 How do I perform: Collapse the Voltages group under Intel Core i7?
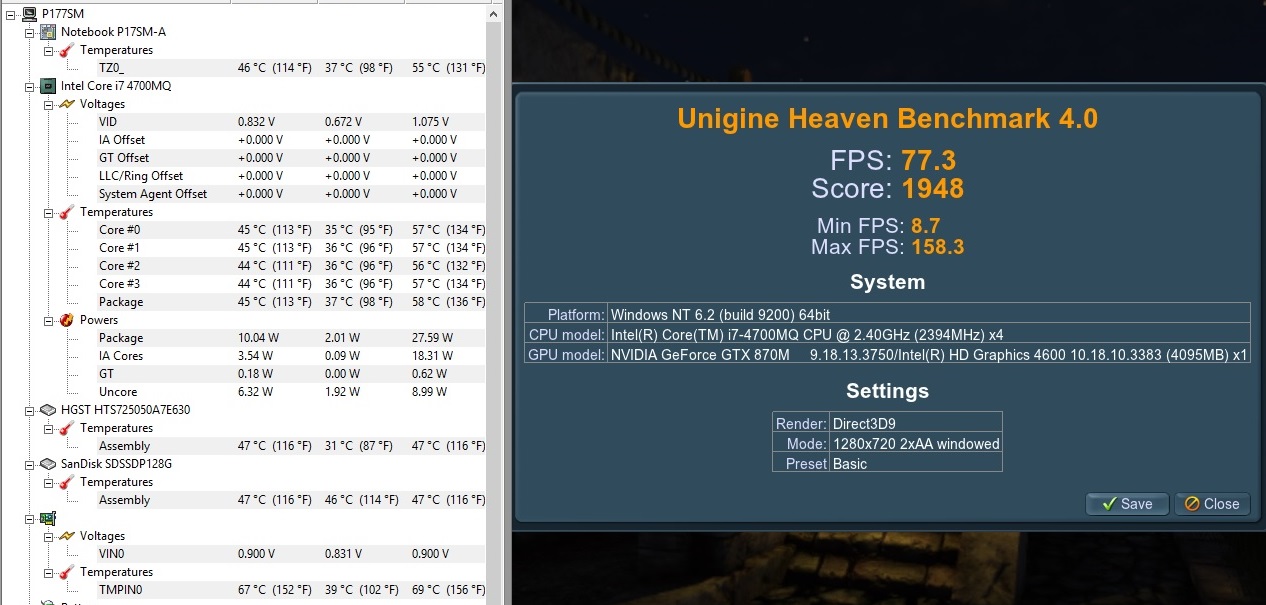(x=48, y=104)
